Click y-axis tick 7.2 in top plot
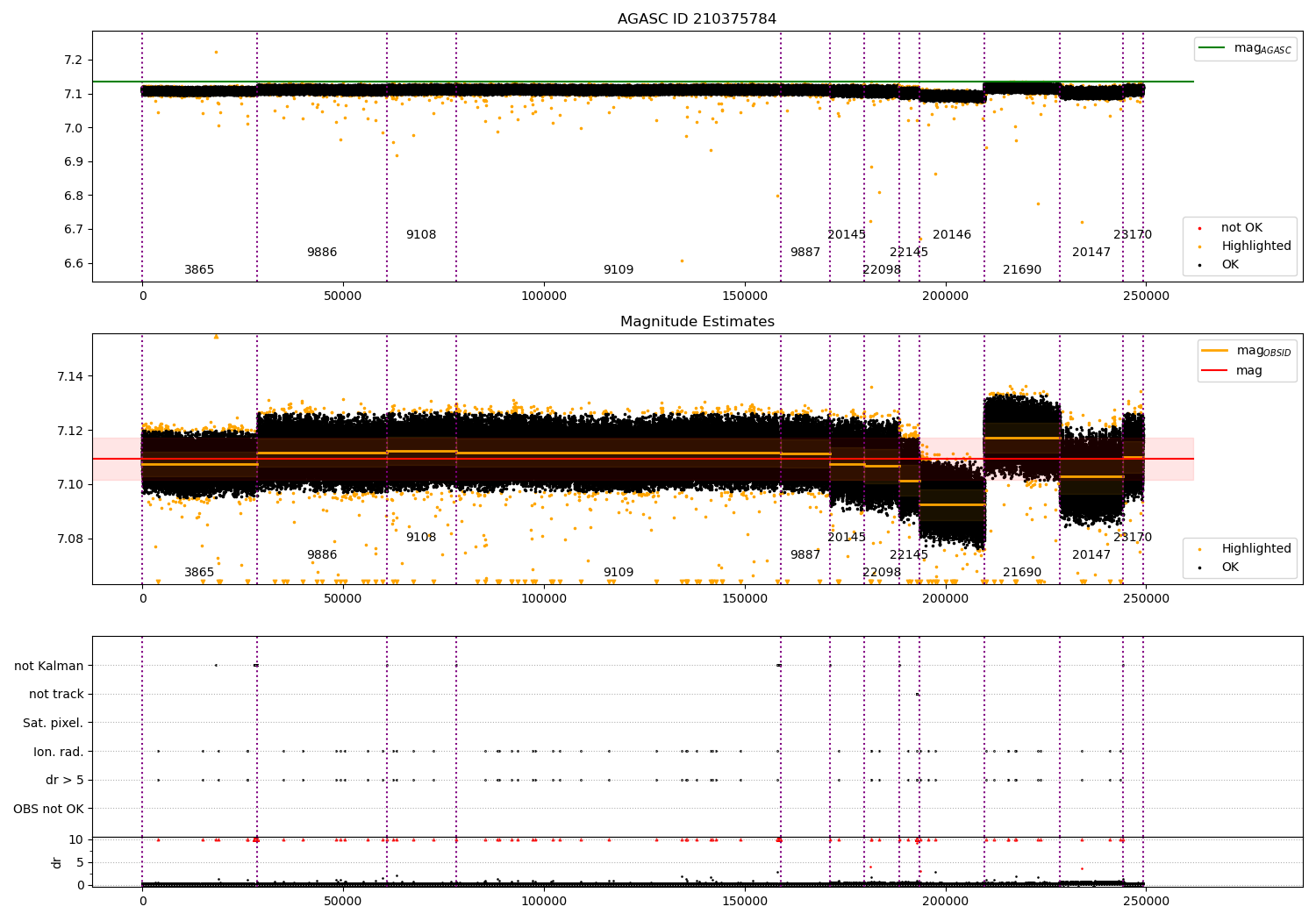 pyautogui.click(x=73, y=61)
